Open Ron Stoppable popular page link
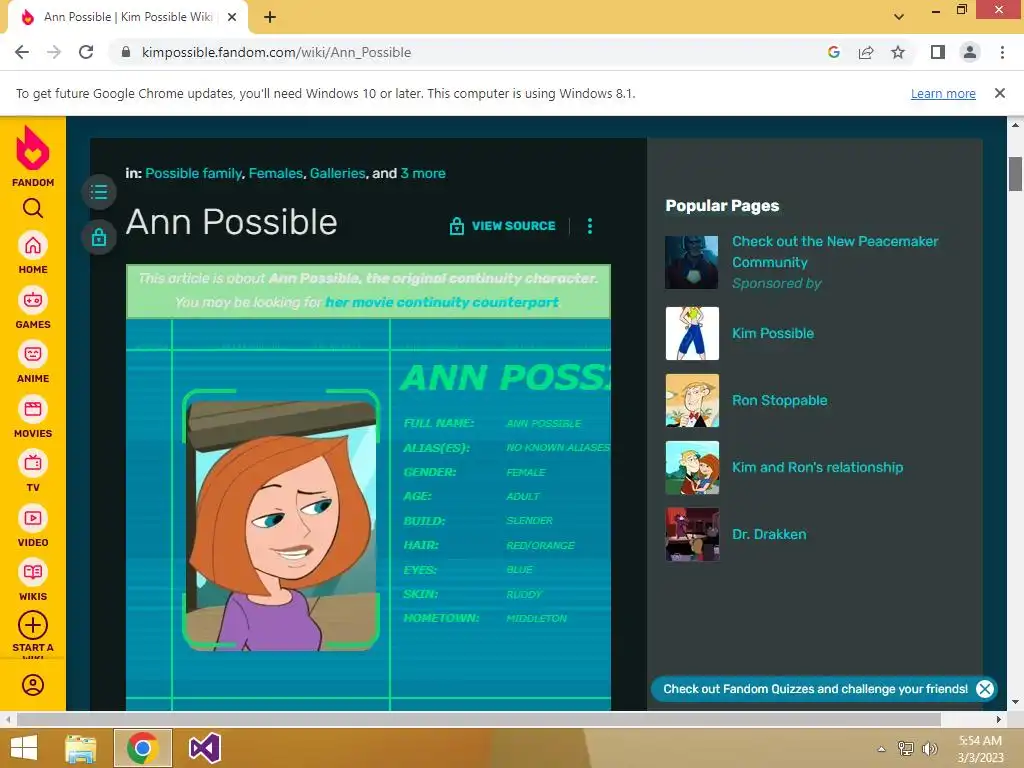This screenshot has height=768, width=1024. (780, 400)
